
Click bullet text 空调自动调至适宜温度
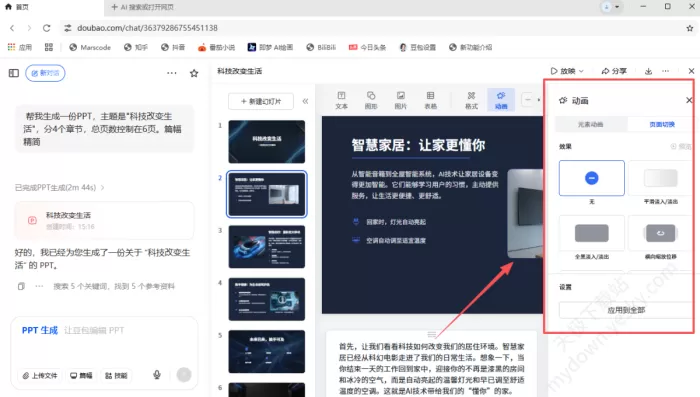(x=396, y=241)
